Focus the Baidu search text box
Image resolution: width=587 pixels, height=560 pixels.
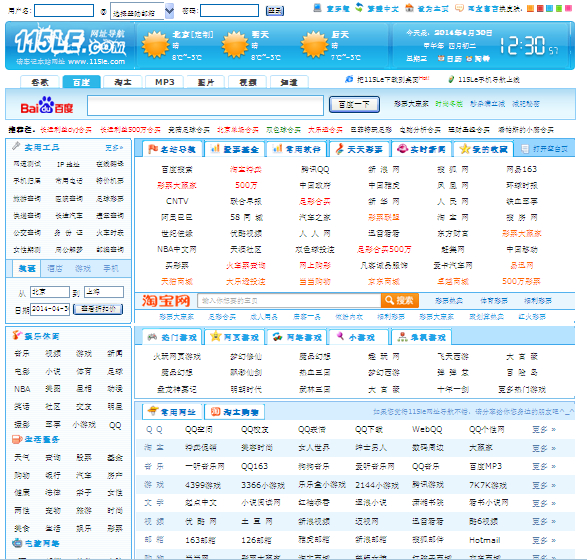206,105
